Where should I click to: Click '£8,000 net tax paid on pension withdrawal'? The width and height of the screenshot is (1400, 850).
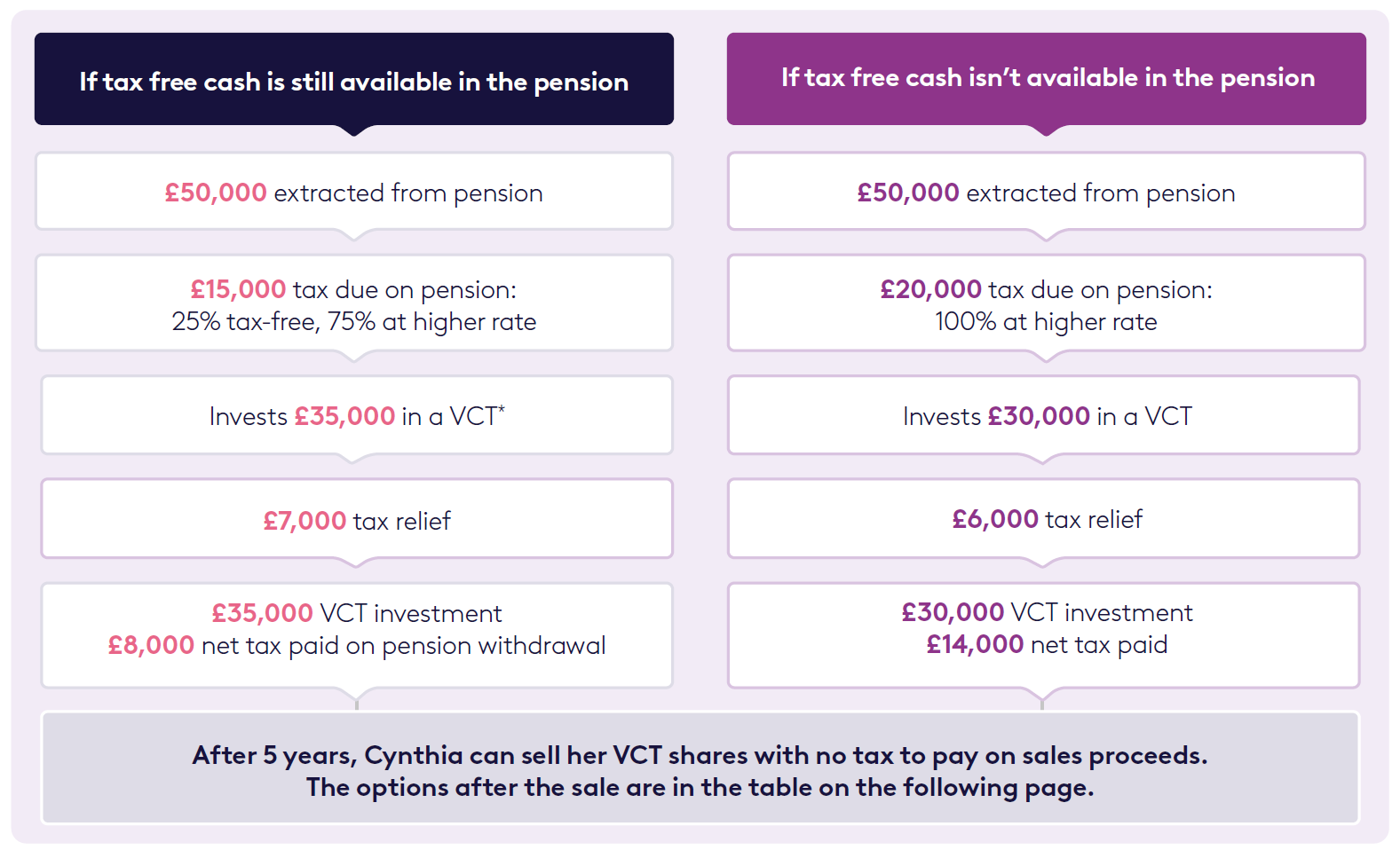click(x=356, y=645)
